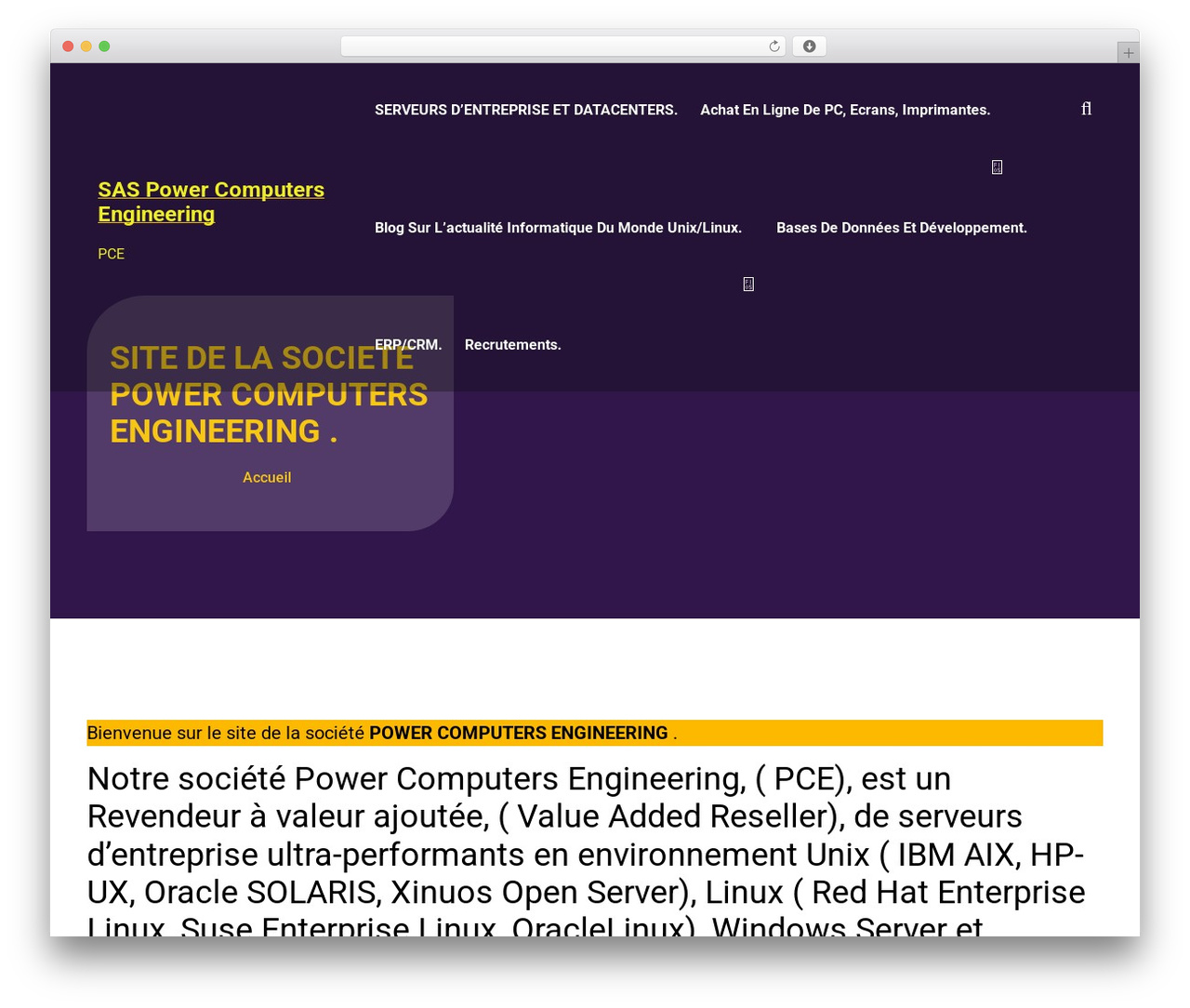Click the browser address bar

point(563,46)
